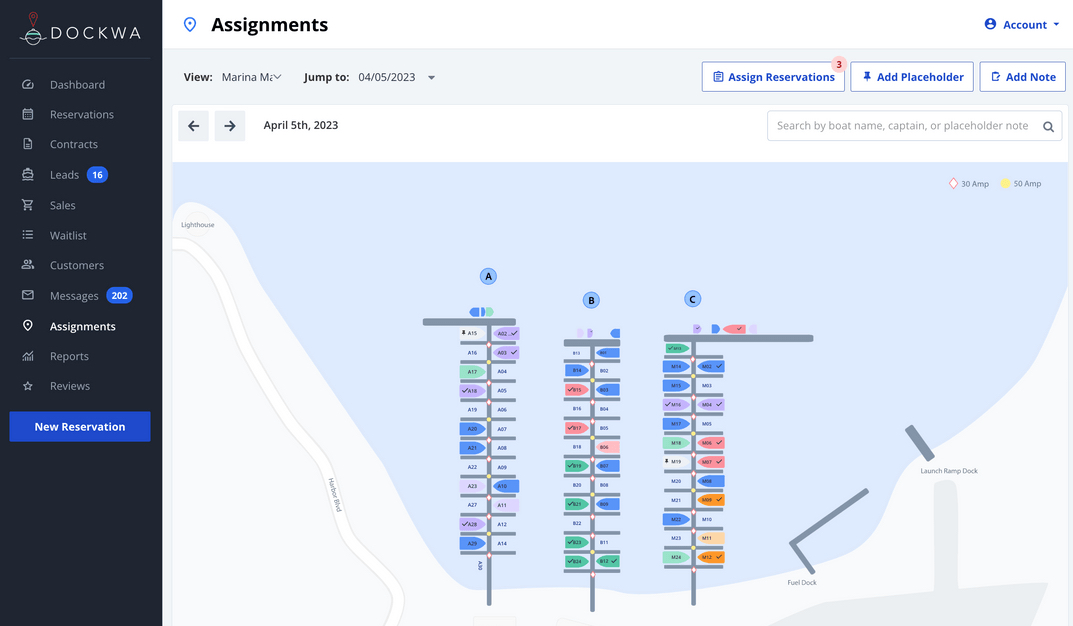
Task: Select dock A circle marker
Action: pos(488,276)
